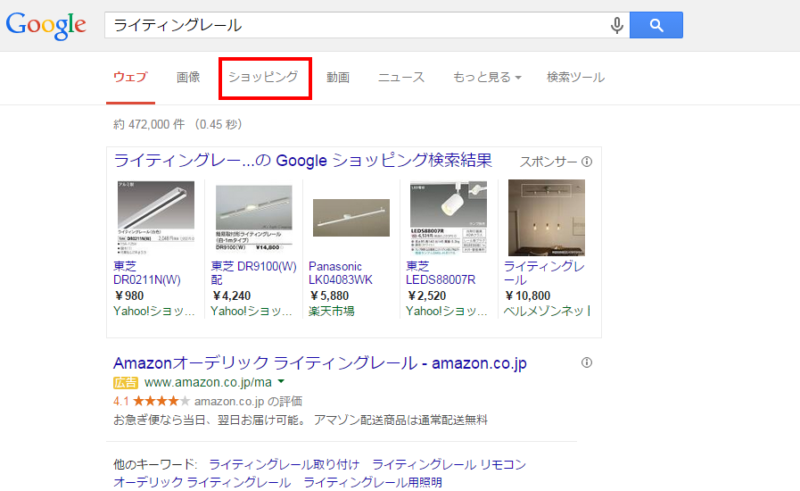Click Yahoo!ショッ… seller under ¥980
The height and width of the screenshot is (491, 800).
coord(154,311)
